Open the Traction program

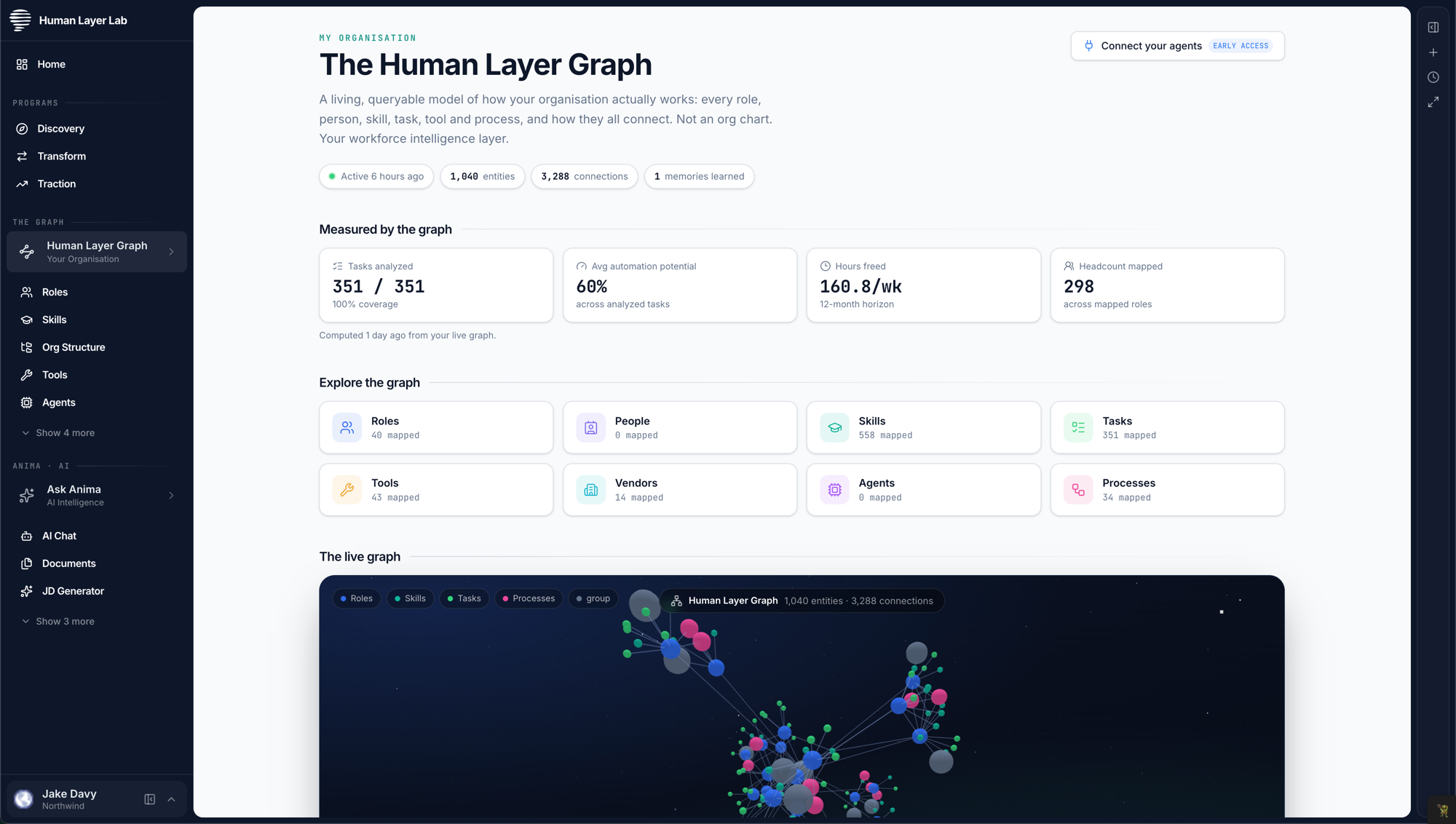pyautogui.click(x=97, y=184)
